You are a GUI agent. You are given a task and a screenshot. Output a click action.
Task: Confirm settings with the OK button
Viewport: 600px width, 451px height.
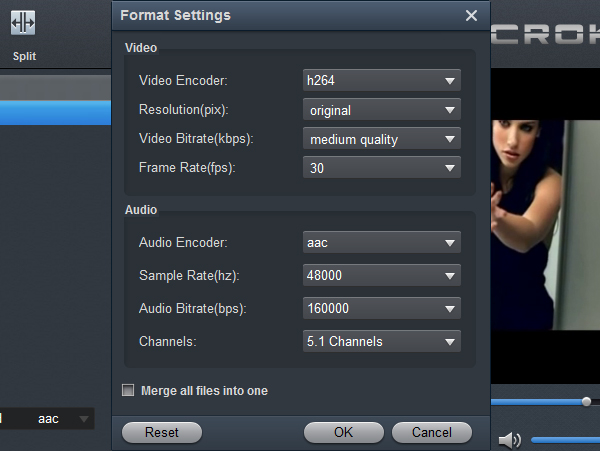point(343,433)
